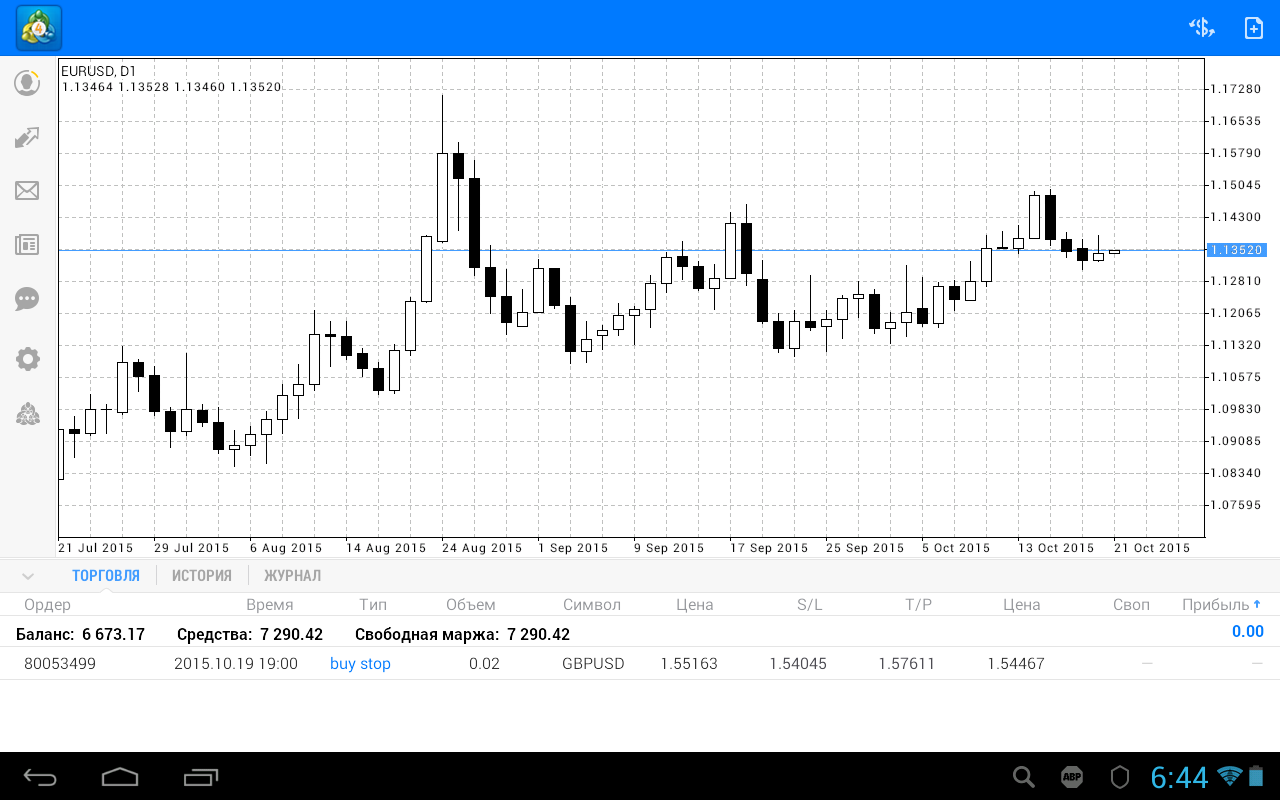Click the 21 Jul 2015 date label

pyautogui.click(x=96, y=548)
